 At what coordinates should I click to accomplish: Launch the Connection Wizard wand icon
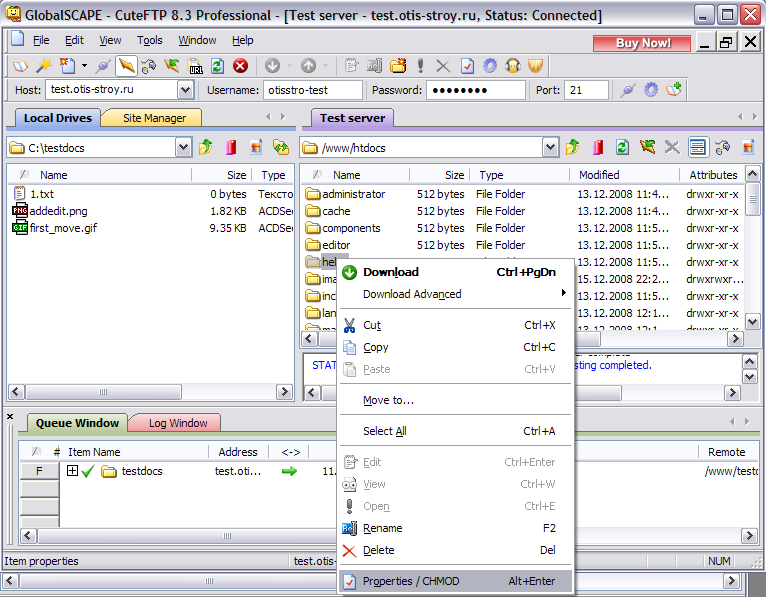point(44,65)
